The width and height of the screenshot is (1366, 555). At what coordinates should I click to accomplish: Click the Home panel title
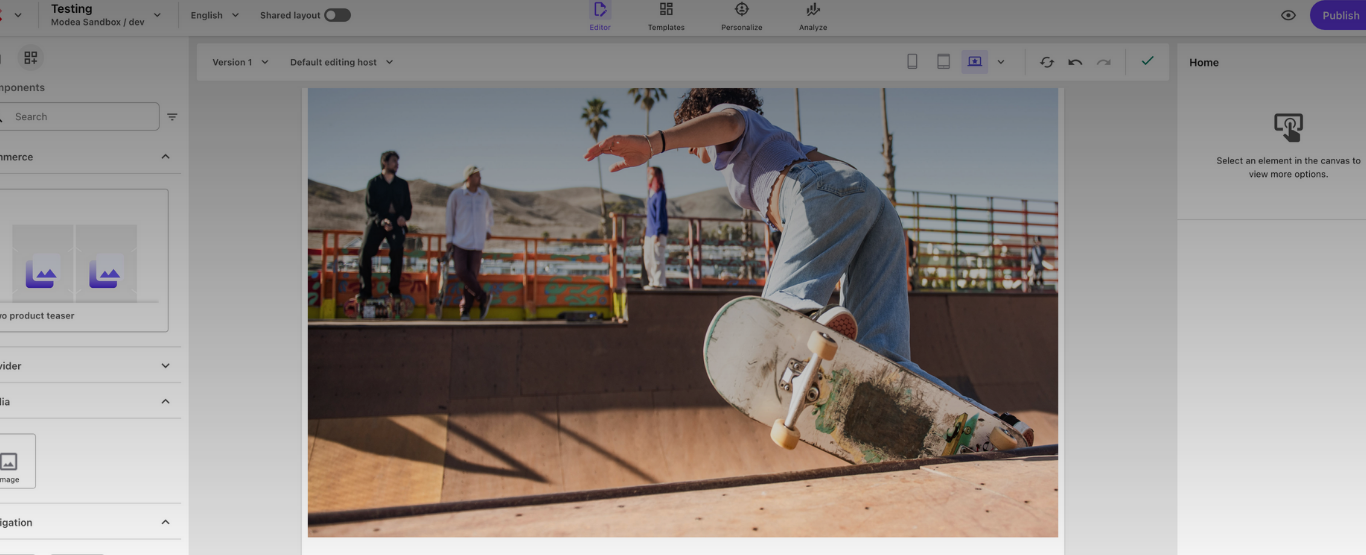click(1204, 62)
